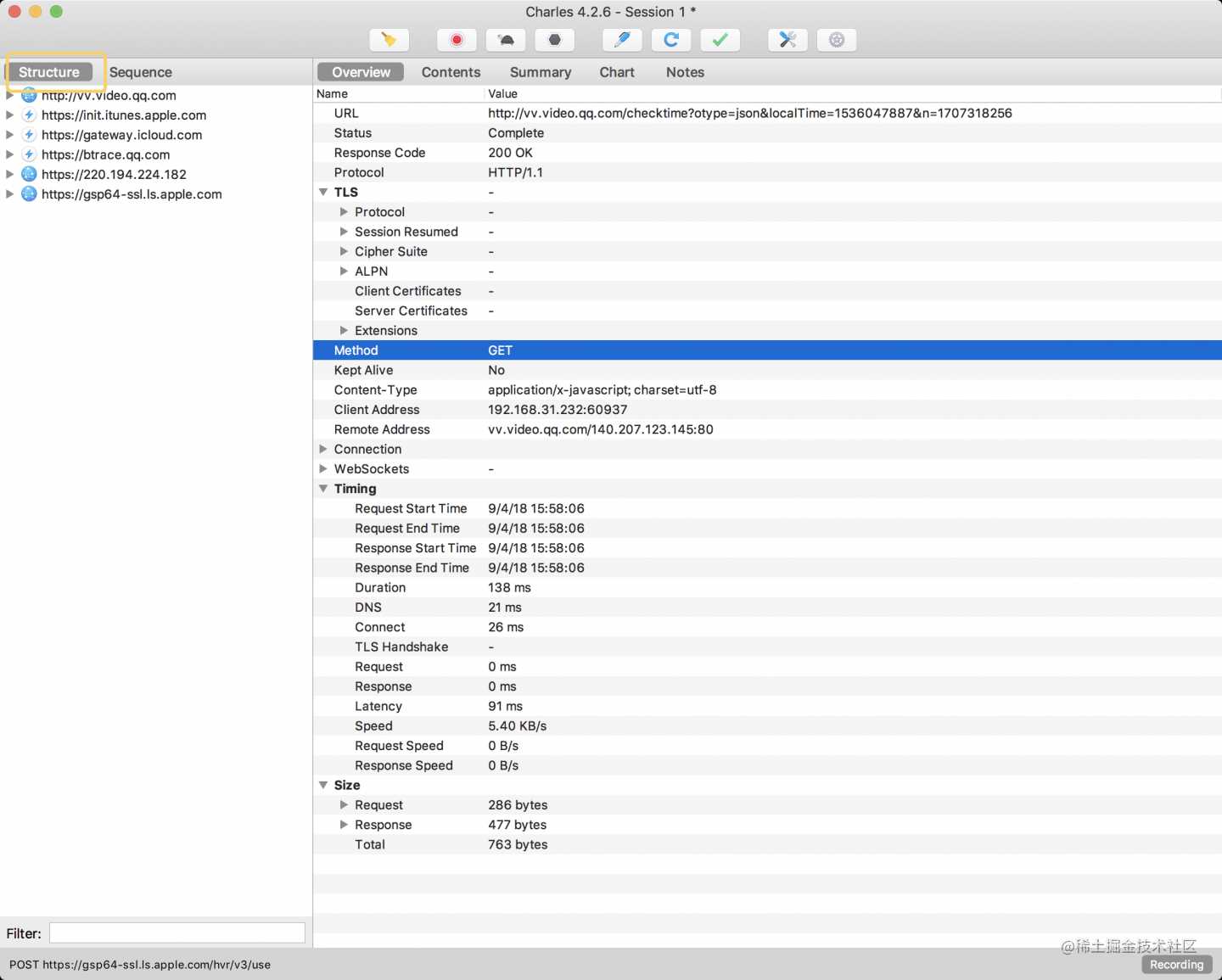Screen dimensions: 1222x980
Task: Select the Total 763 bytes row
Action: (767, 844)
